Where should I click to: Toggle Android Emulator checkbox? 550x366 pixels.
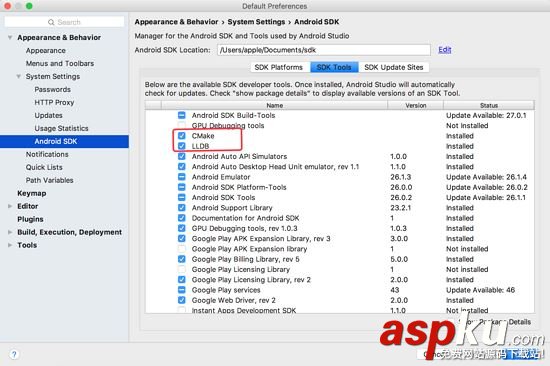182,177
